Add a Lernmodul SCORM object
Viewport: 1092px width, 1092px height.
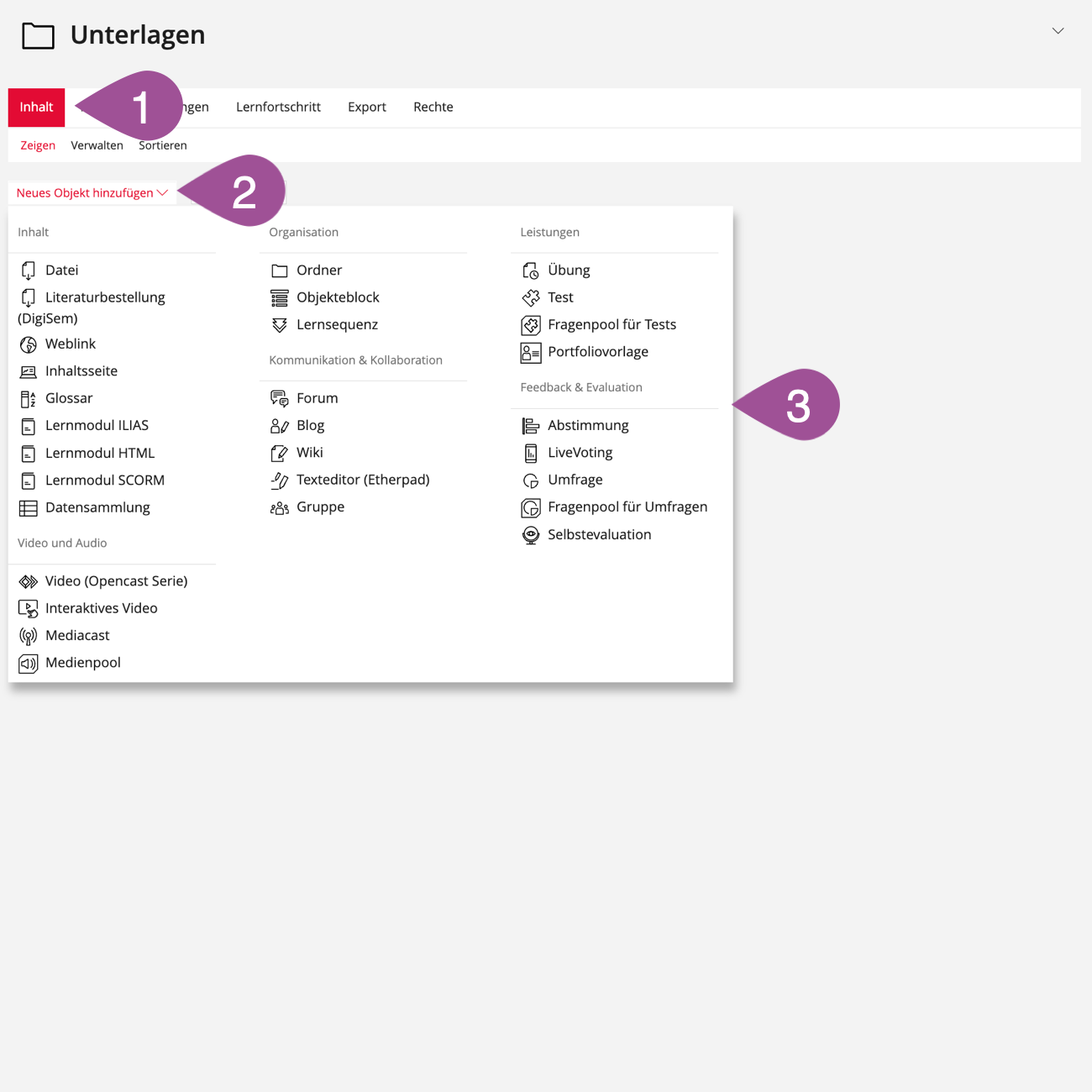(x=104, y=480)
